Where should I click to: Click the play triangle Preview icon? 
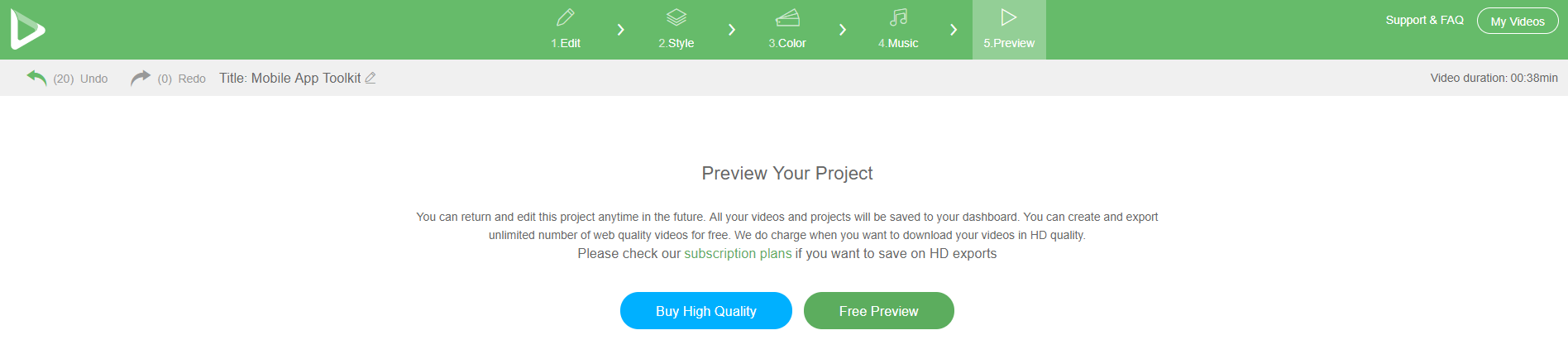pos(1009,17)
